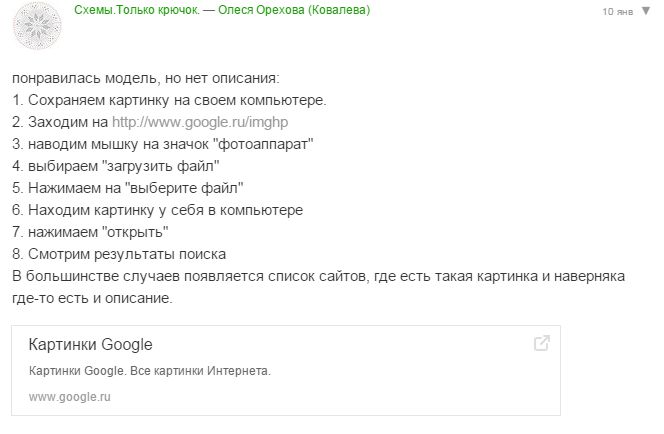The height and width of the screenshot is (434, 664).
Task: Click step 7 нажимаем открыть text
Action: coord(90,232)
